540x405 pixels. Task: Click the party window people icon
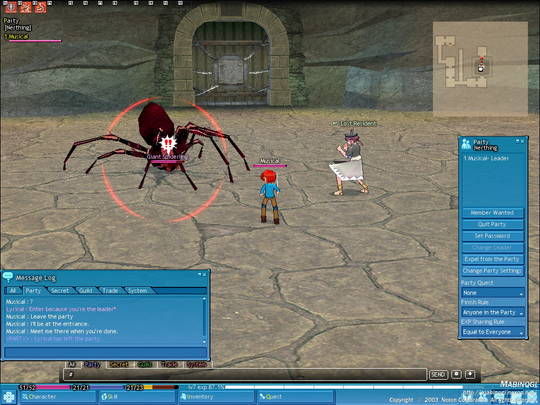[466, 144]
